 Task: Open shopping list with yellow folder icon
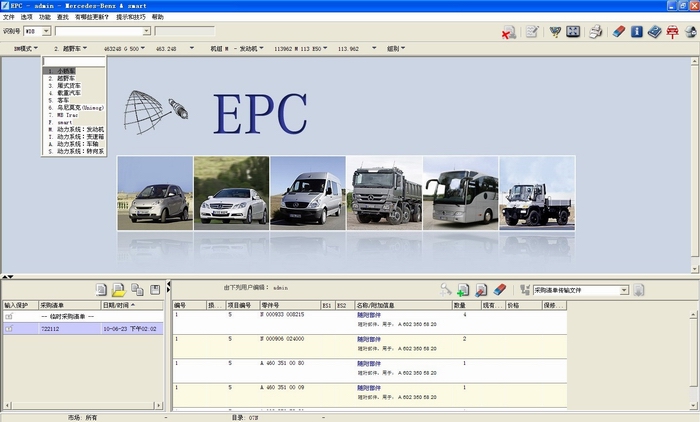coord(119,290)
